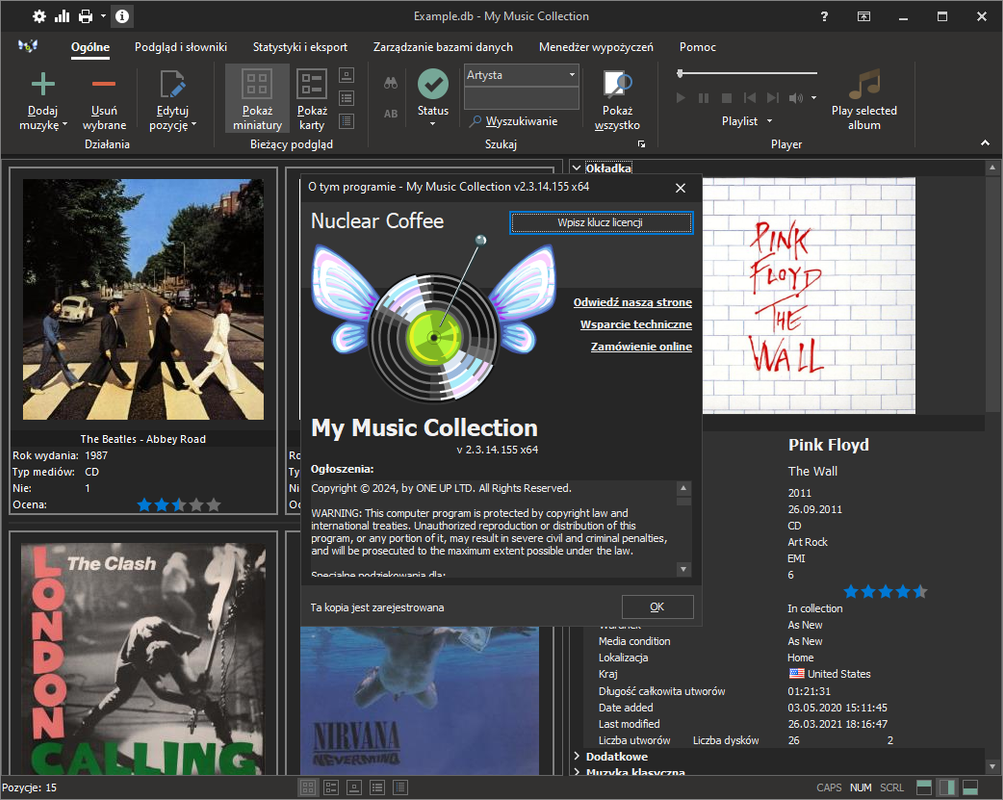The image size is (1003, 800).
Task: Open the Playlist dropdown
Action: point(746,121)
